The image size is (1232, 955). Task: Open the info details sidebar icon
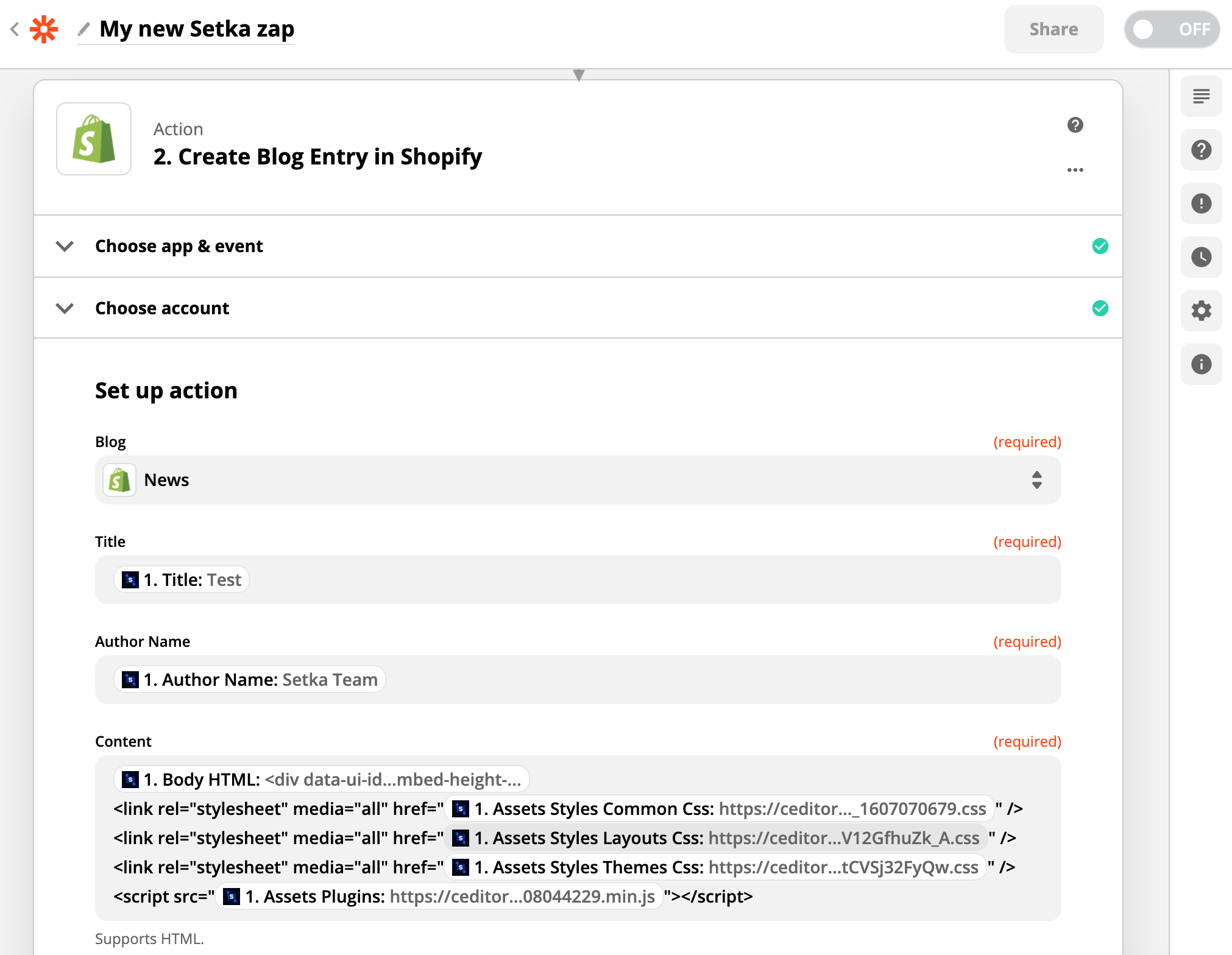[x=1201, y=364]
